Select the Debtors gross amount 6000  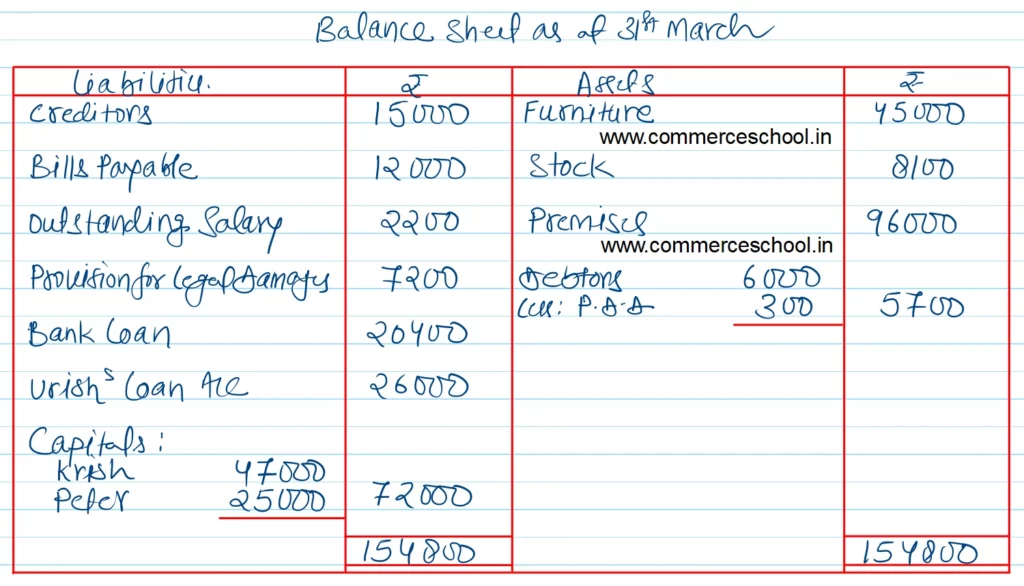point(782,277)
